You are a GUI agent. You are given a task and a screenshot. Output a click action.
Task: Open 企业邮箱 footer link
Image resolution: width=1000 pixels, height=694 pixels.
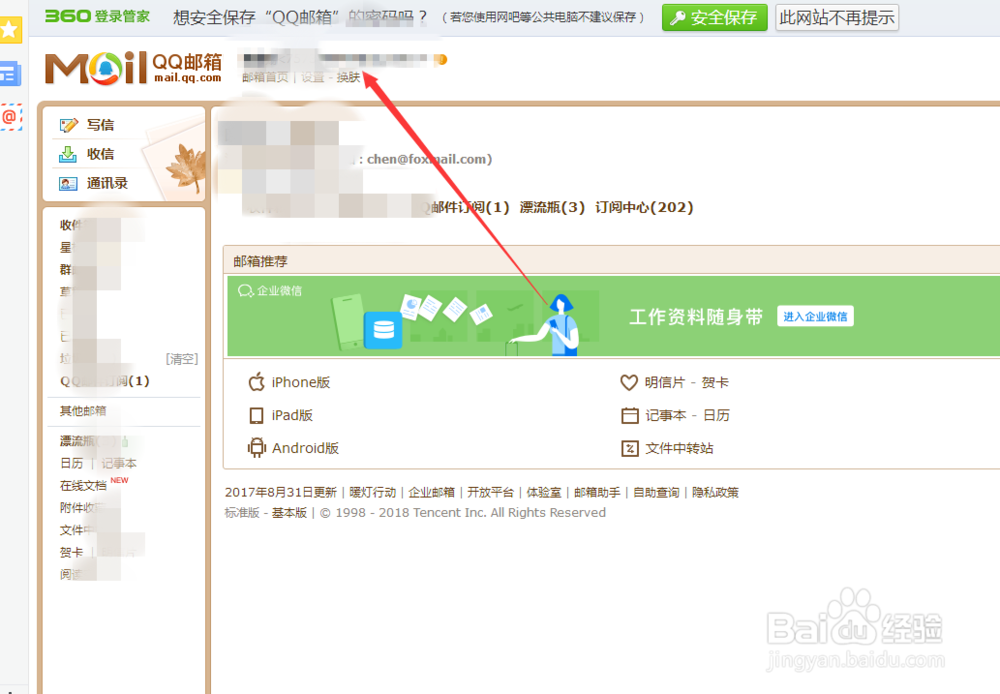pos(432,492)
